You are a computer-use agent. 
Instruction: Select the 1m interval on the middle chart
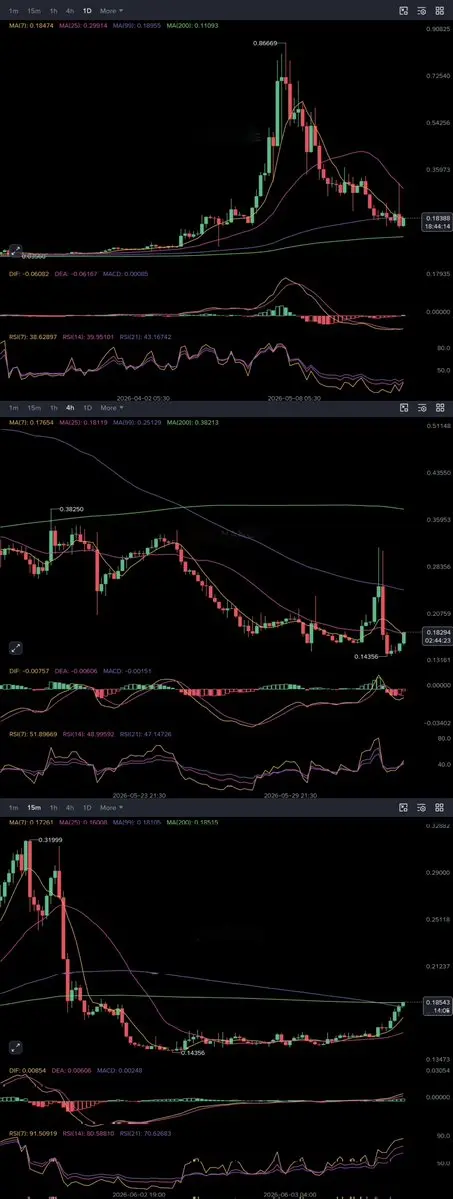tap(14, 408)
